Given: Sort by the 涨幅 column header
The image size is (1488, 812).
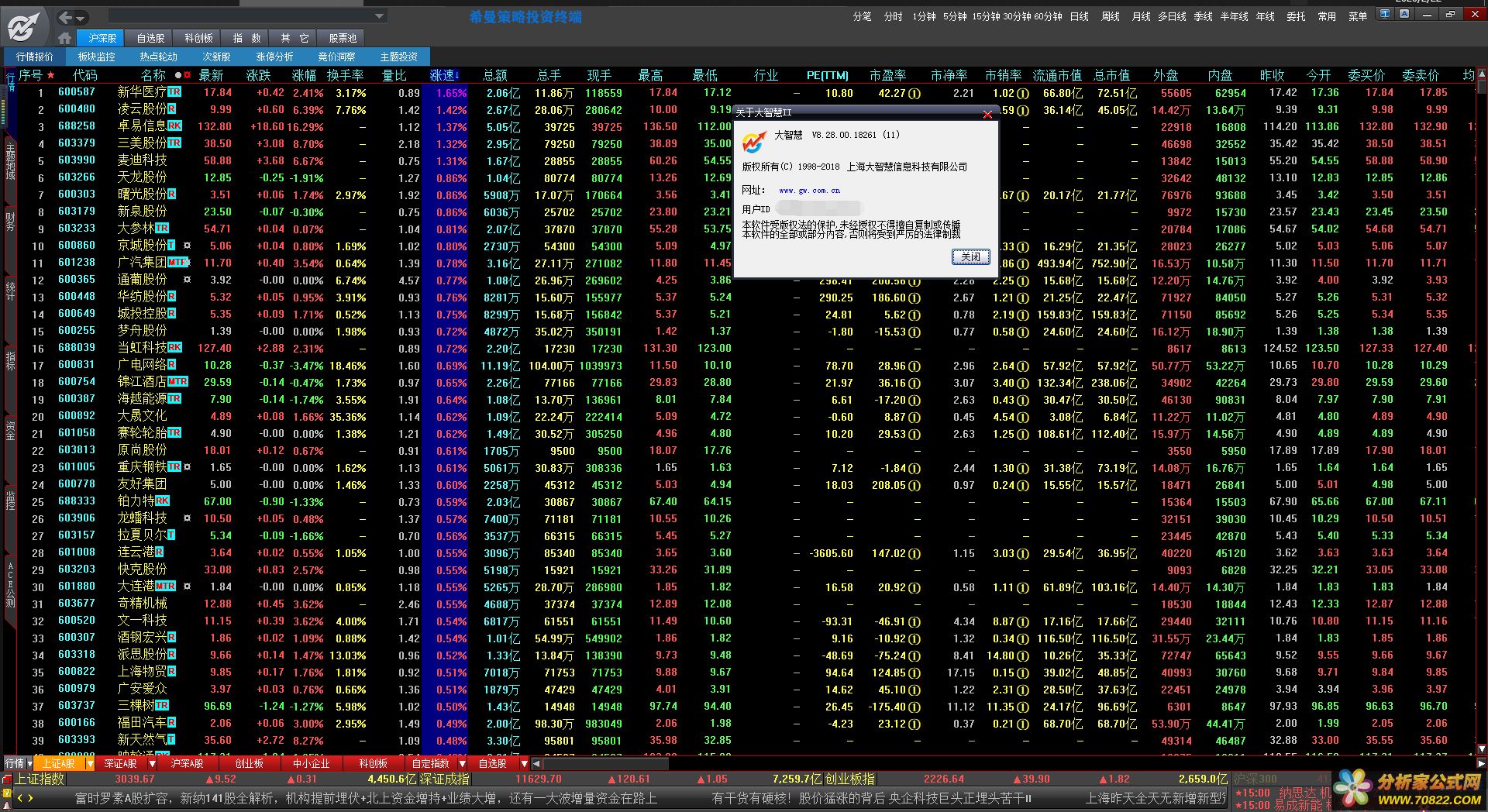Looking at the screenshot, I should click(x=304, y=75).
